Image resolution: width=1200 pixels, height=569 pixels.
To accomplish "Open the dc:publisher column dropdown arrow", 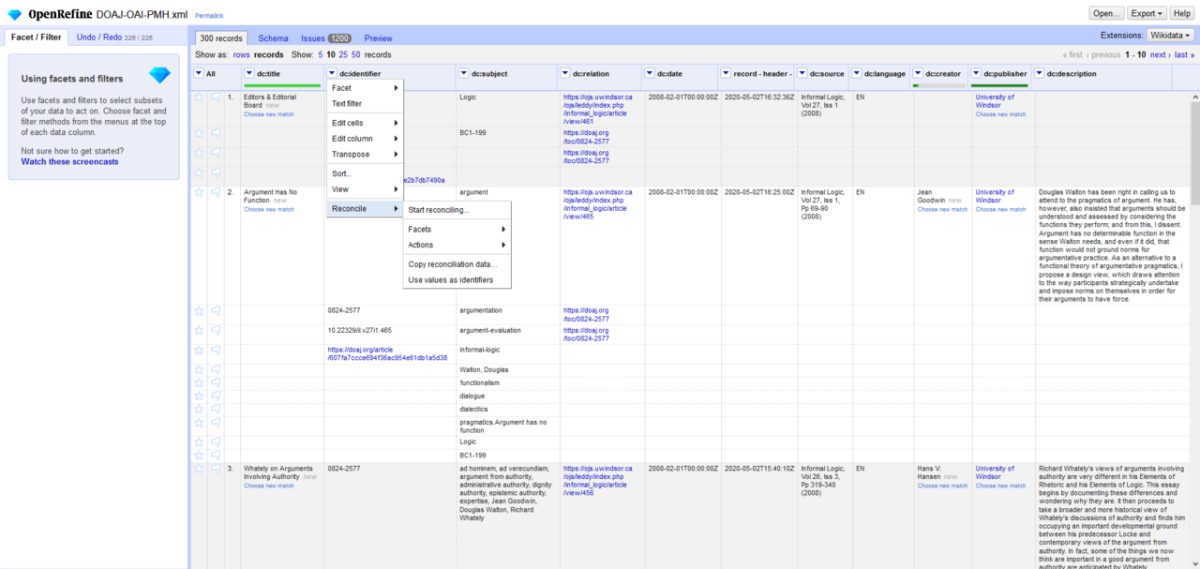I will pyautogui.click(x=976, y=74).
